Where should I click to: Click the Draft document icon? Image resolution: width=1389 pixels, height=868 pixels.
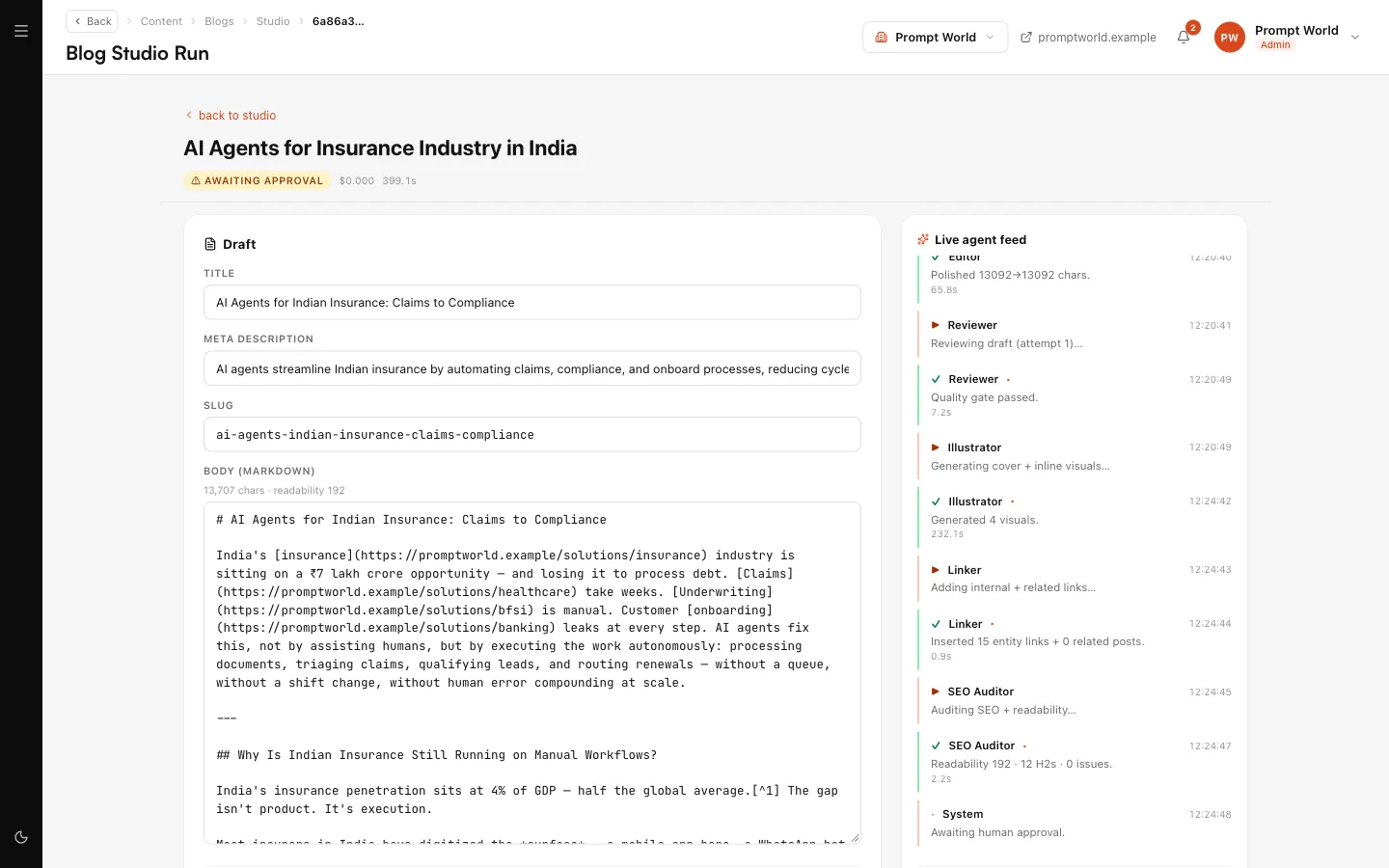pyautogui.click(x=210, y=244)
